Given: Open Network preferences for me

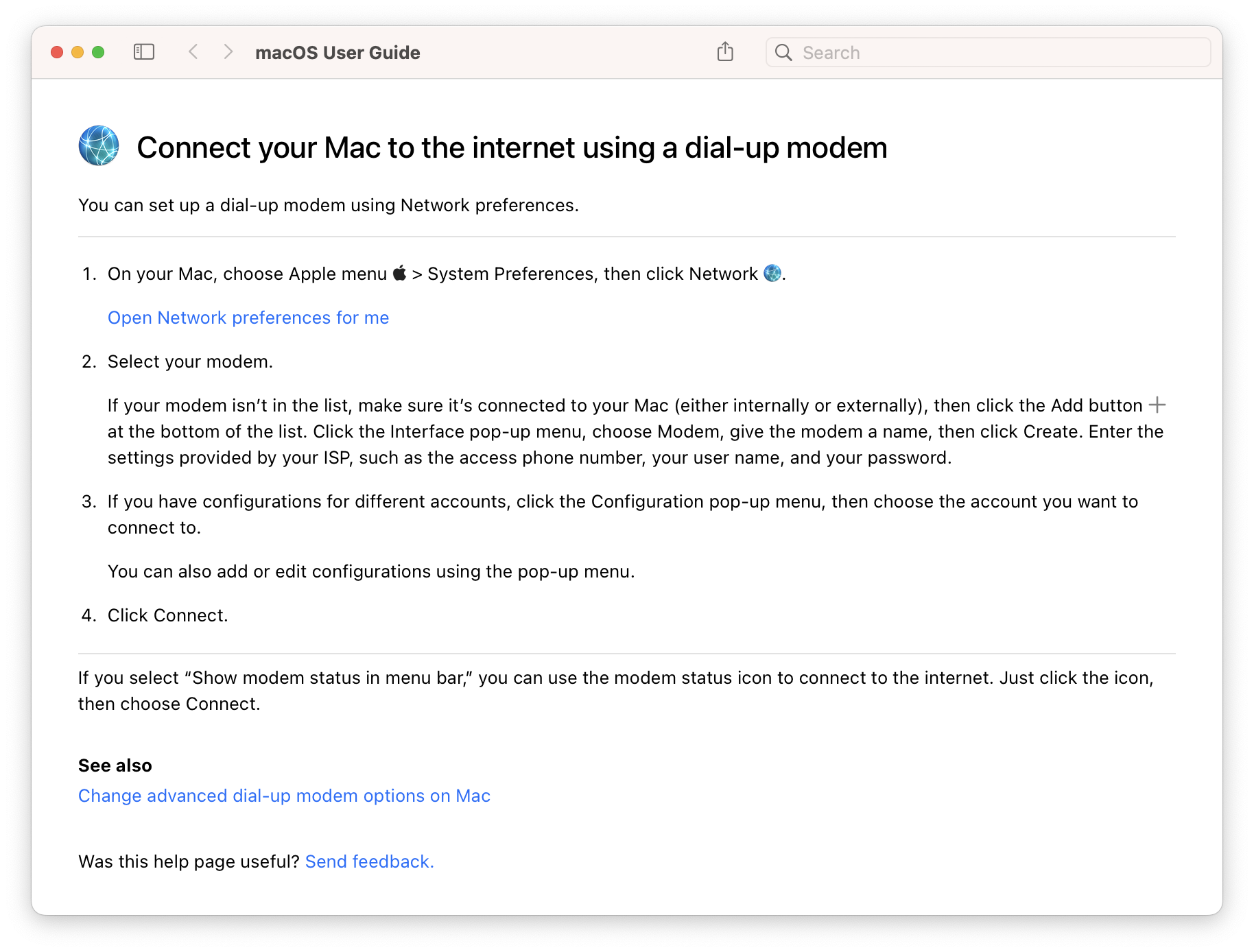Looking at the screenshot, I should pos(248,318).
